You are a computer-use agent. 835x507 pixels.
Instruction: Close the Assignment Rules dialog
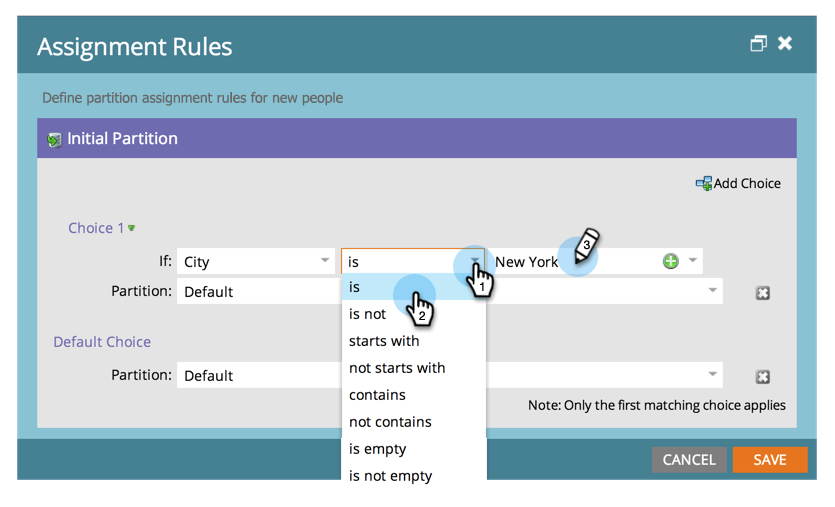coord(785,43)
